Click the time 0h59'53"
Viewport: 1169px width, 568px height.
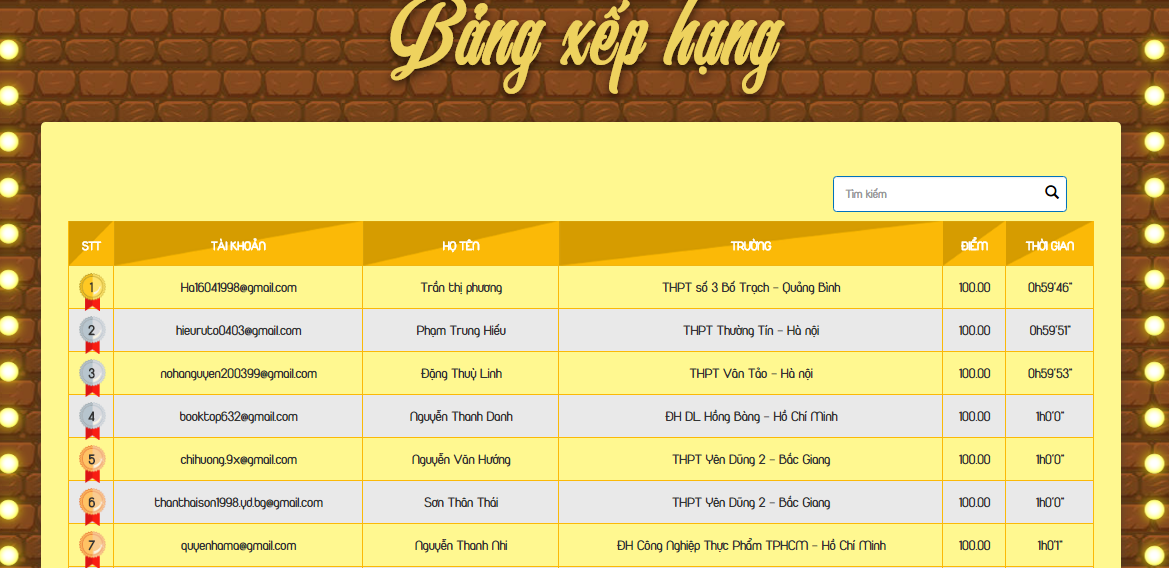click(1050, 373)
